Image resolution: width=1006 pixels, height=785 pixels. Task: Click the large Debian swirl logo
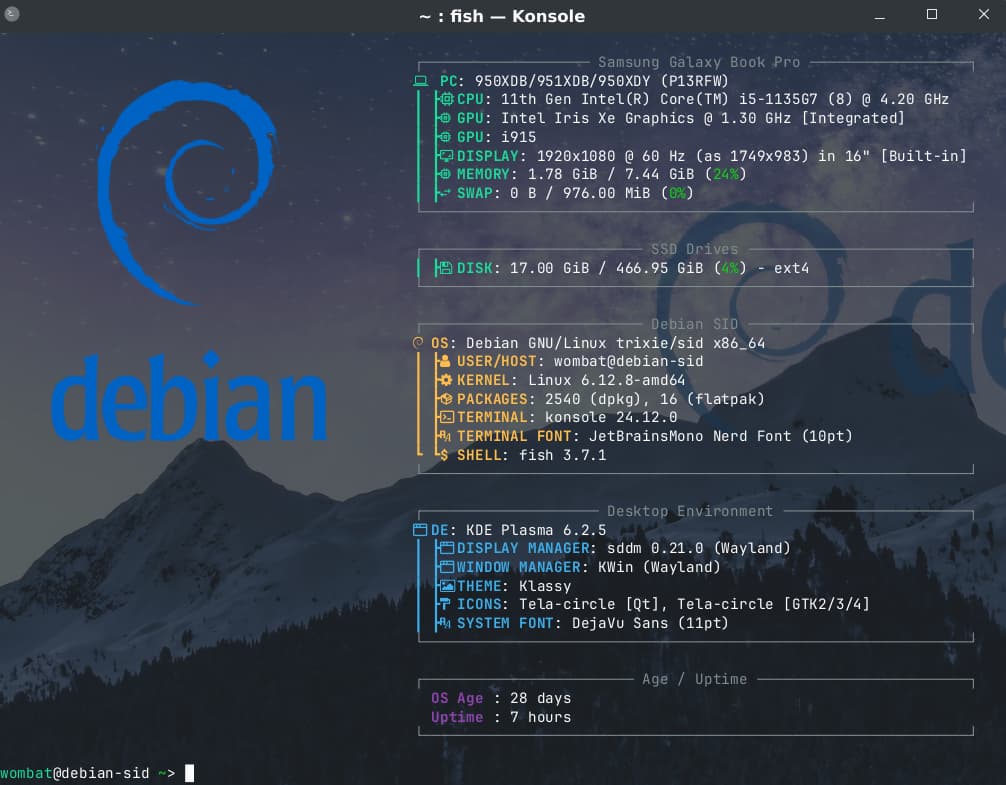pyautogui.click(x=187, y=192)
